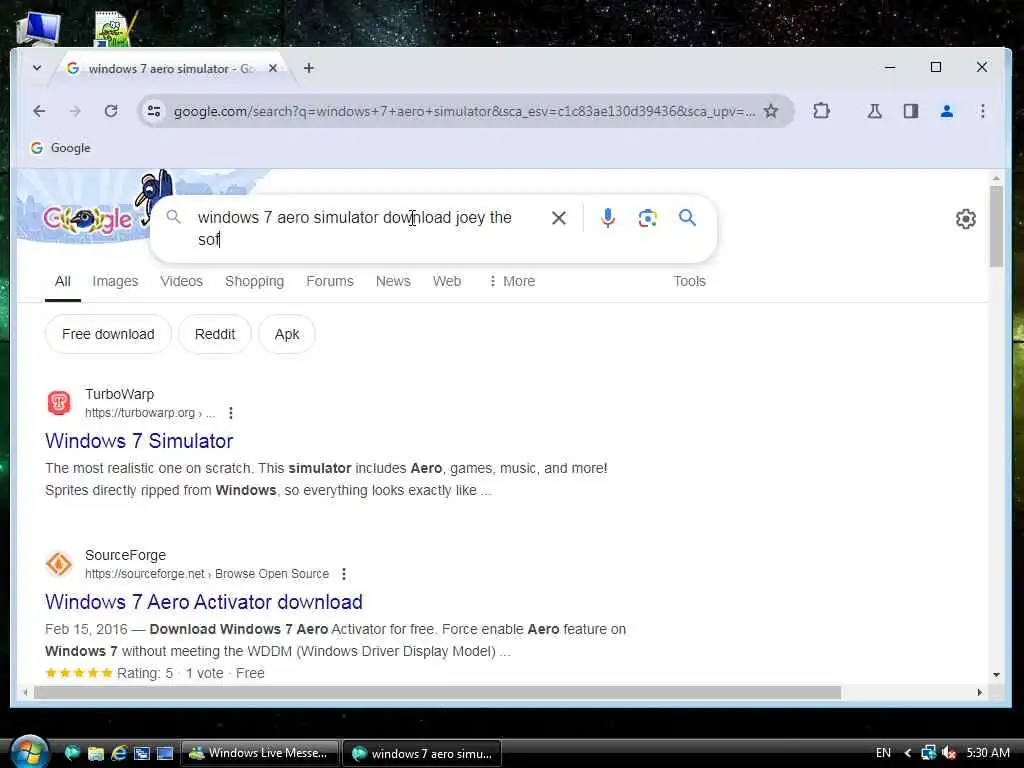This screenshot has width=1024, height=768.
Task: Open SourceForge result three-dot options
Action: tap(344, 574)
